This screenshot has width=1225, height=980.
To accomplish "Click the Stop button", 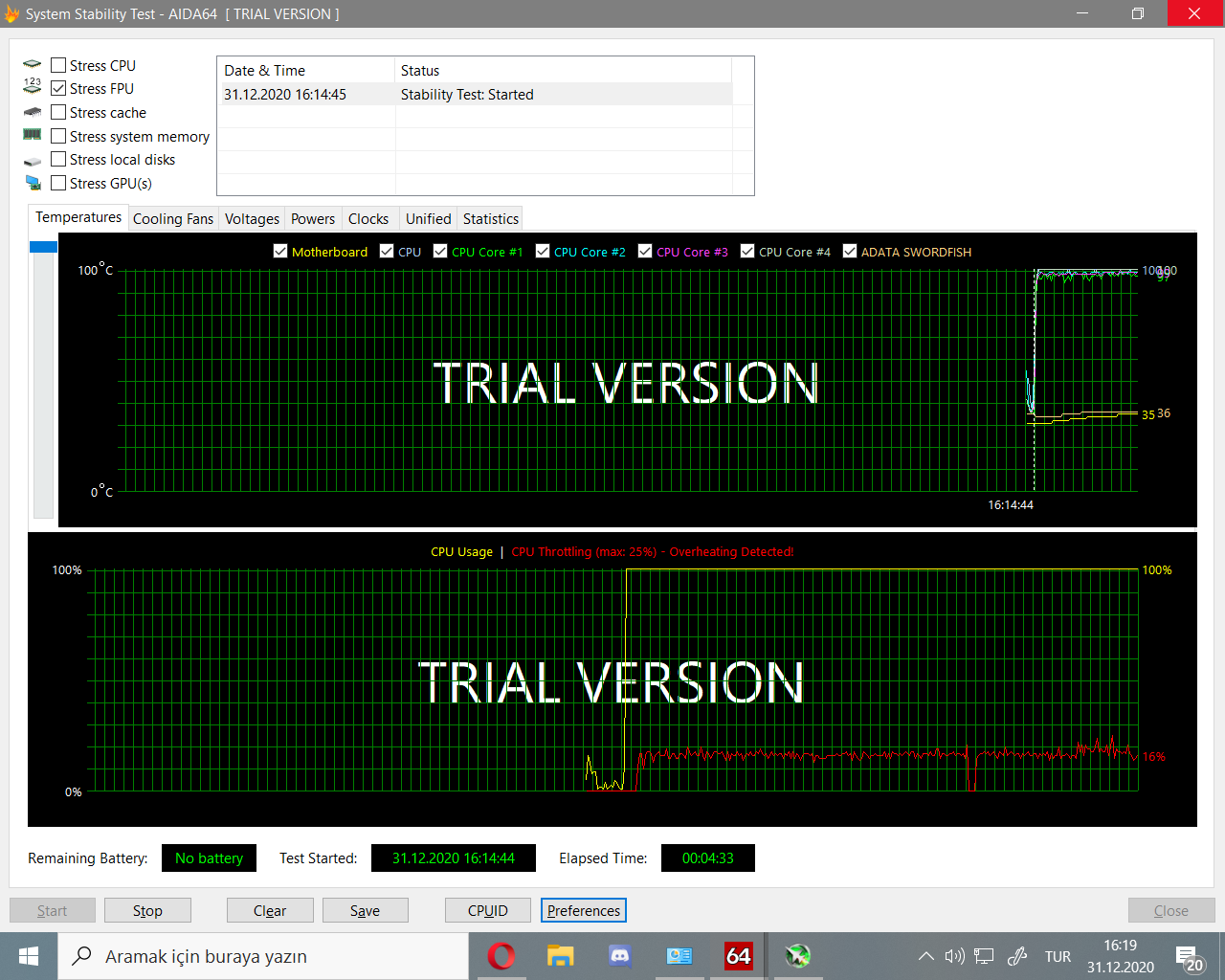I will pos(147,910).
